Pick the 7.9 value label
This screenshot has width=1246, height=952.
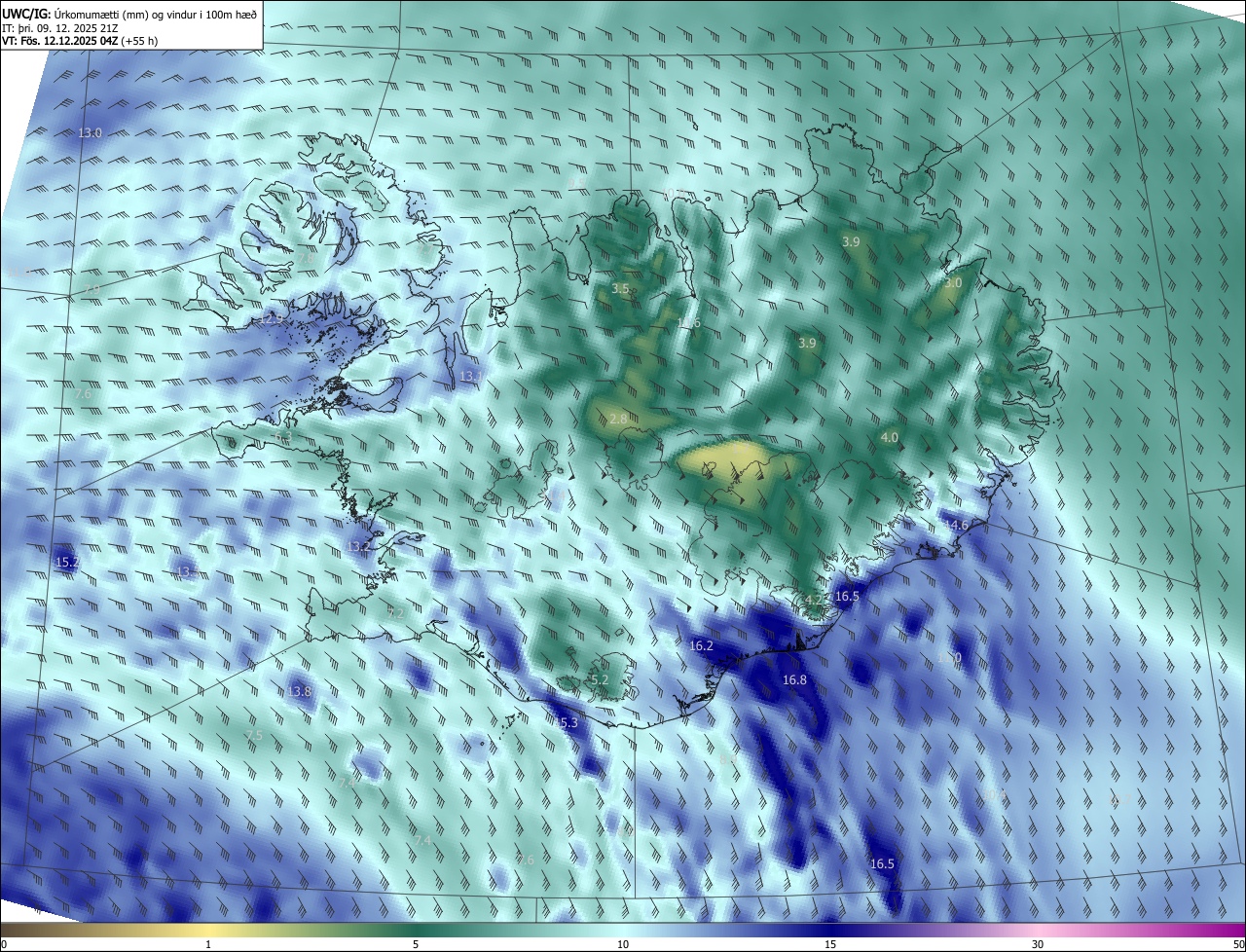point(92,289)
